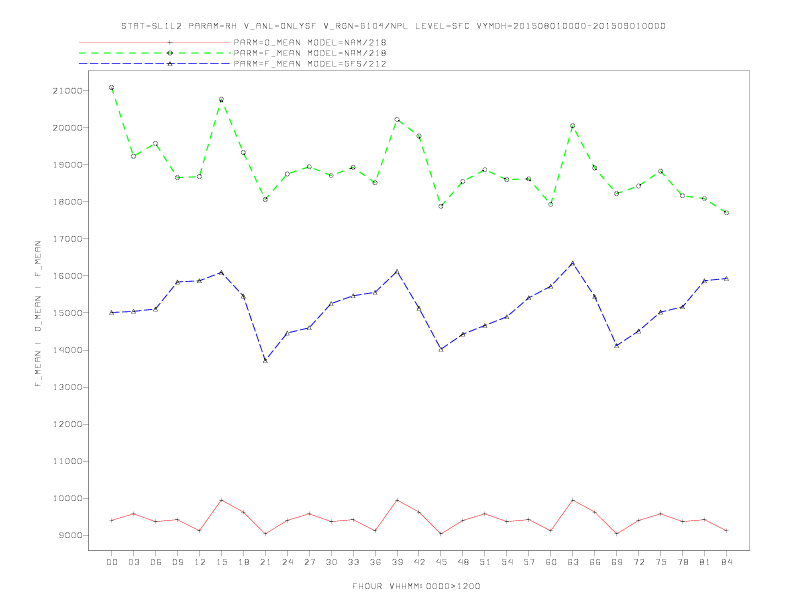The width and height of the screenshot is (792, 612).
Task: Click the green dashed legend line sample
Action: (155, 53)
